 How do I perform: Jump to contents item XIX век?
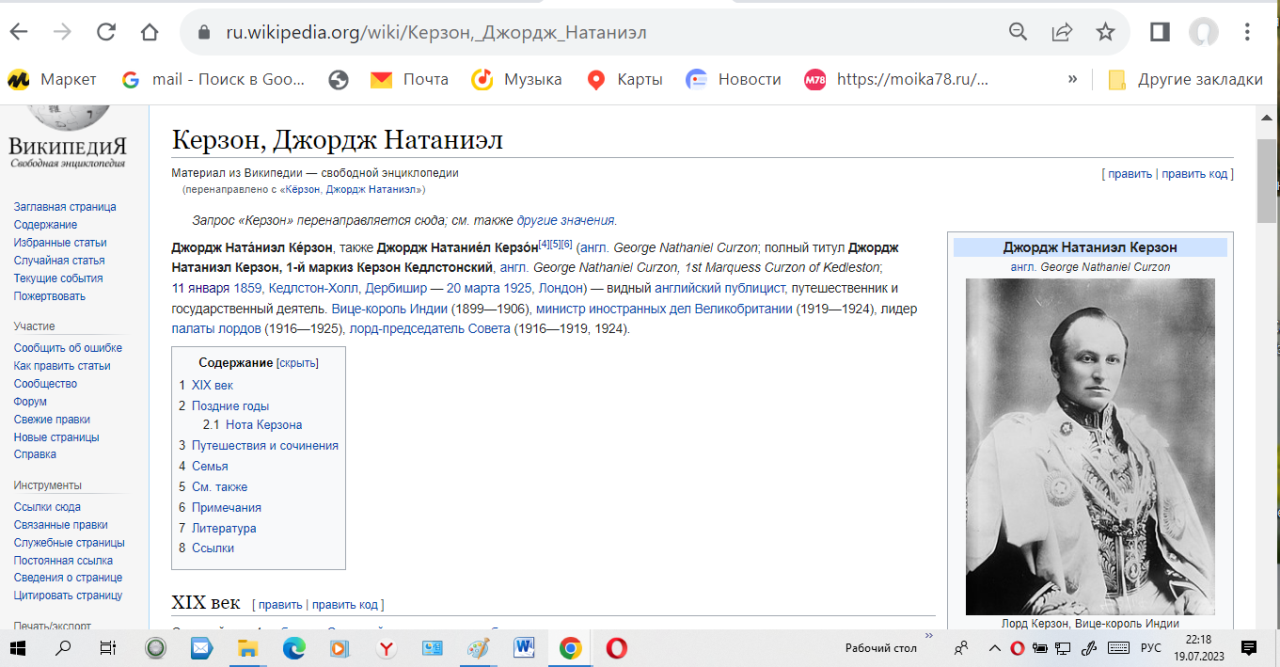(x=212, y=385)
